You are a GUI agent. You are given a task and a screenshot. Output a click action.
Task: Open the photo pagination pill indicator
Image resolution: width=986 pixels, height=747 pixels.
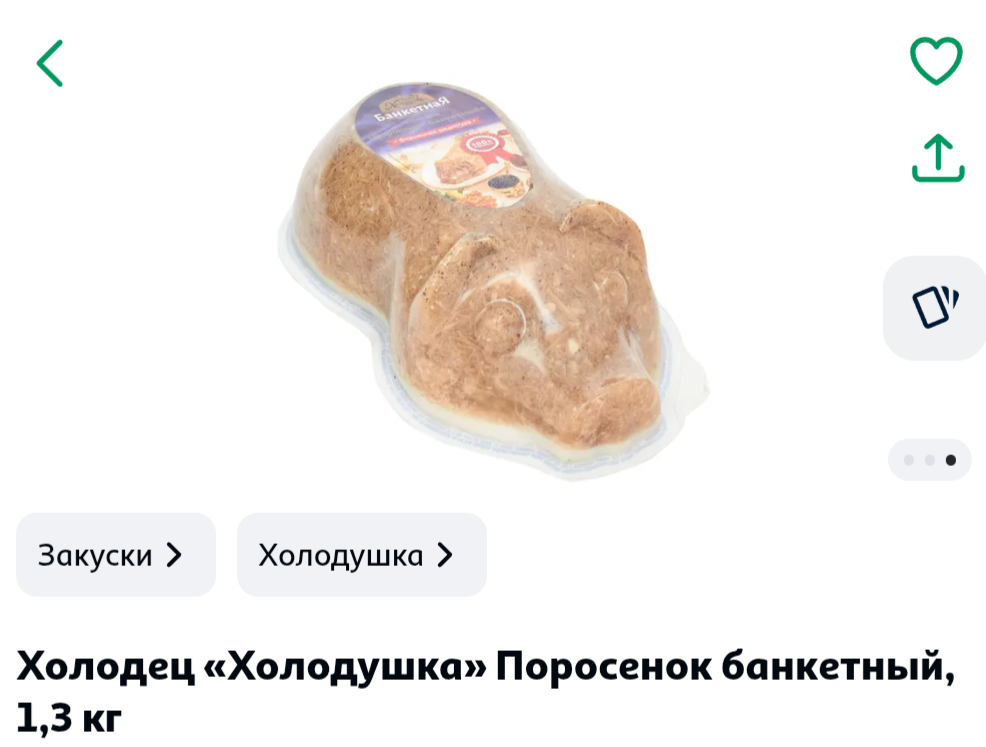(x=929, y=460)
